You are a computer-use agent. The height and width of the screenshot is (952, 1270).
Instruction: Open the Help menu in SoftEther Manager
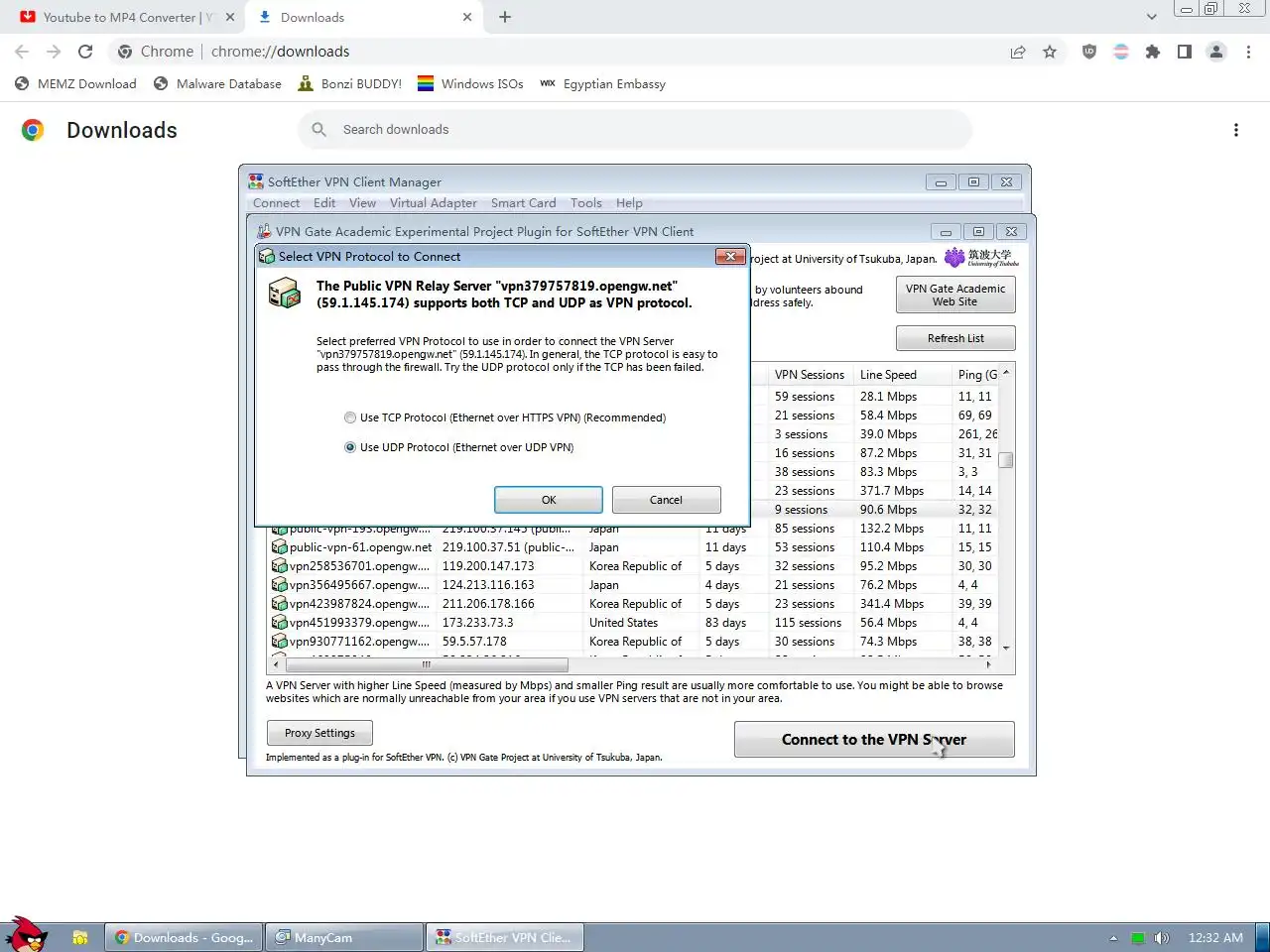click(629, 203)
